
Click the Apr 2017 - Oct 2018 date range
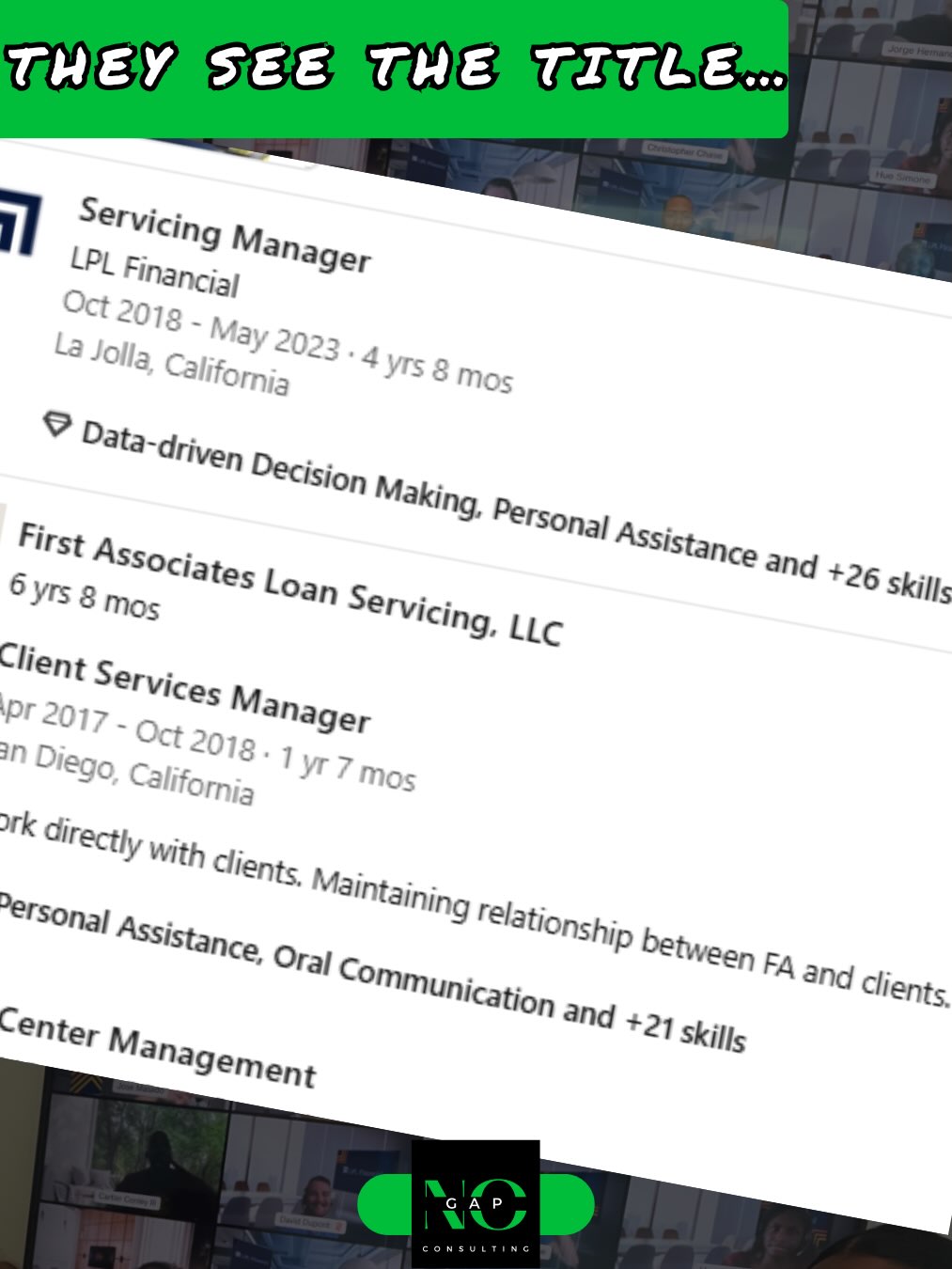tap(128, 727)
